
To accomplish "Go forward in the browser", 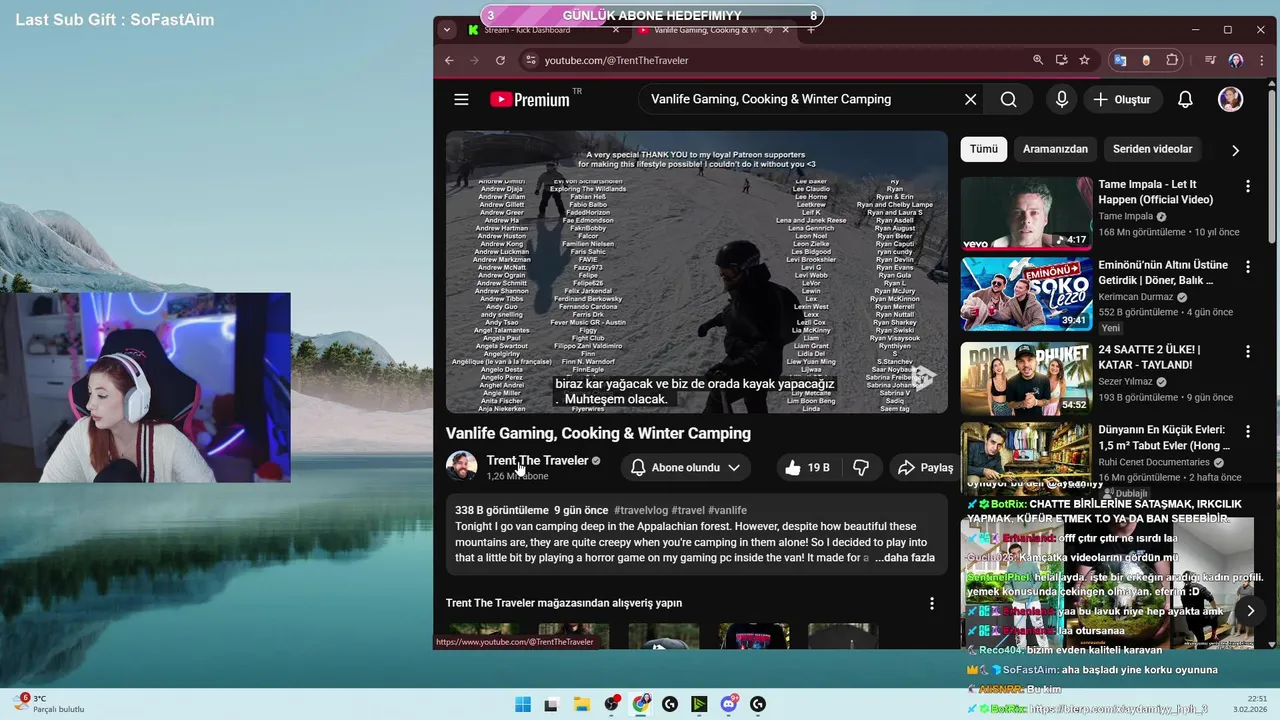I will 475,60.
